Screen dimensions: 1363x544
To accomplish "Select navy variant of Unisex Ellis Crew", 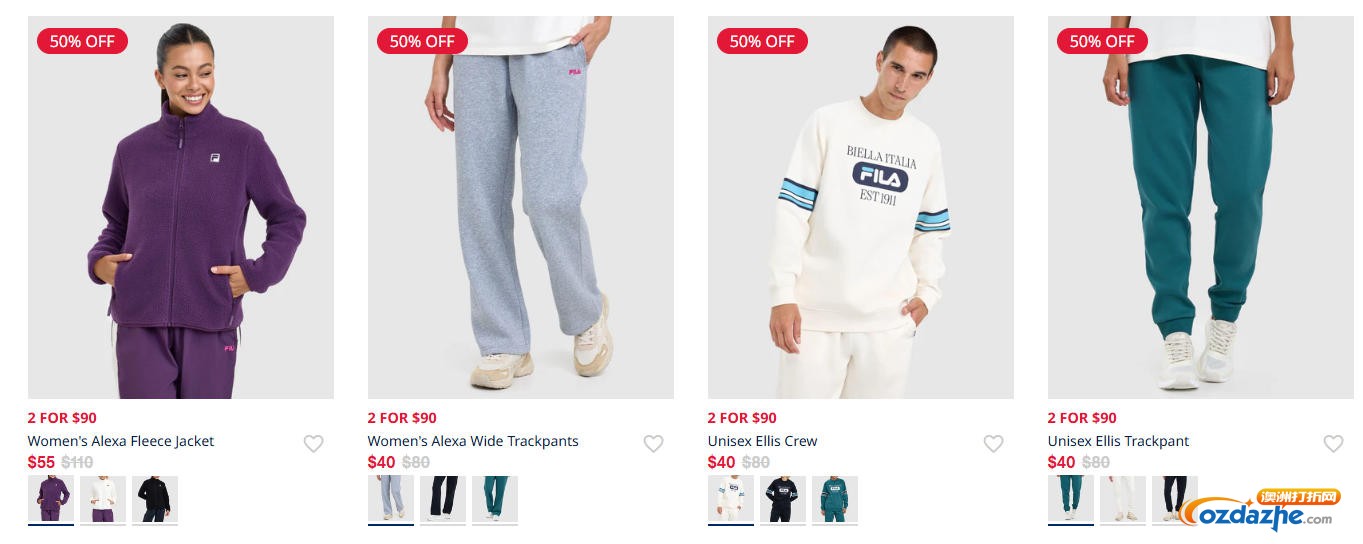I will tap(783, 499).
